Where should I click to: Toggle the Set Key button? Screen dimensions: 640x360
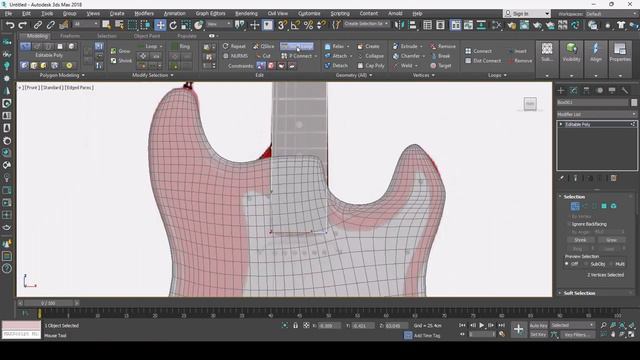(x=538, y=335)
